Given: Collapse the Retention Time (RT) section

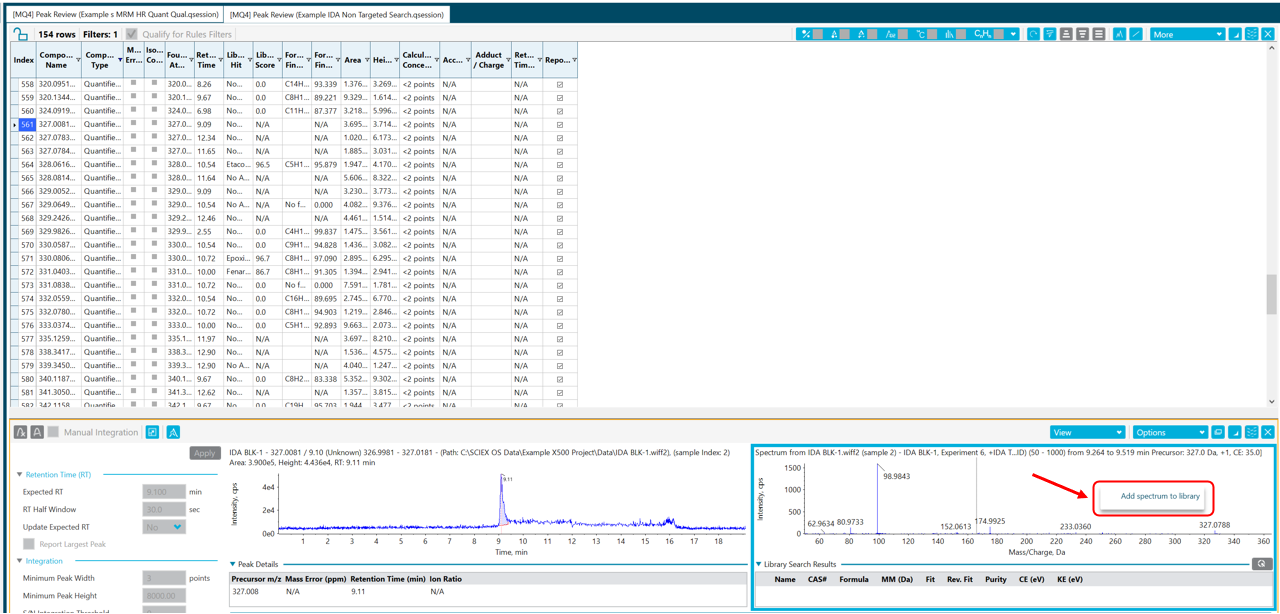Looking at the screenshot, I should point(20,475).
